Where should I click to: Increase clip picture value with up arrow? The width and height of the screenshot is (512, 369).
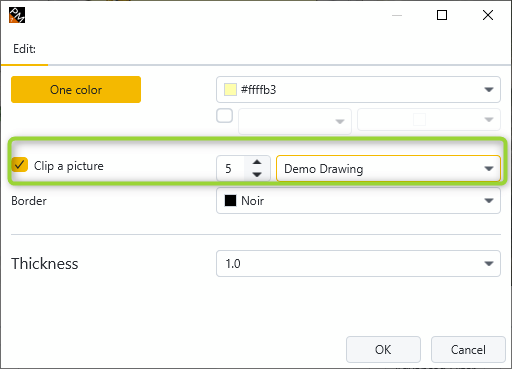pyautogui.click(x=257, y=162)
